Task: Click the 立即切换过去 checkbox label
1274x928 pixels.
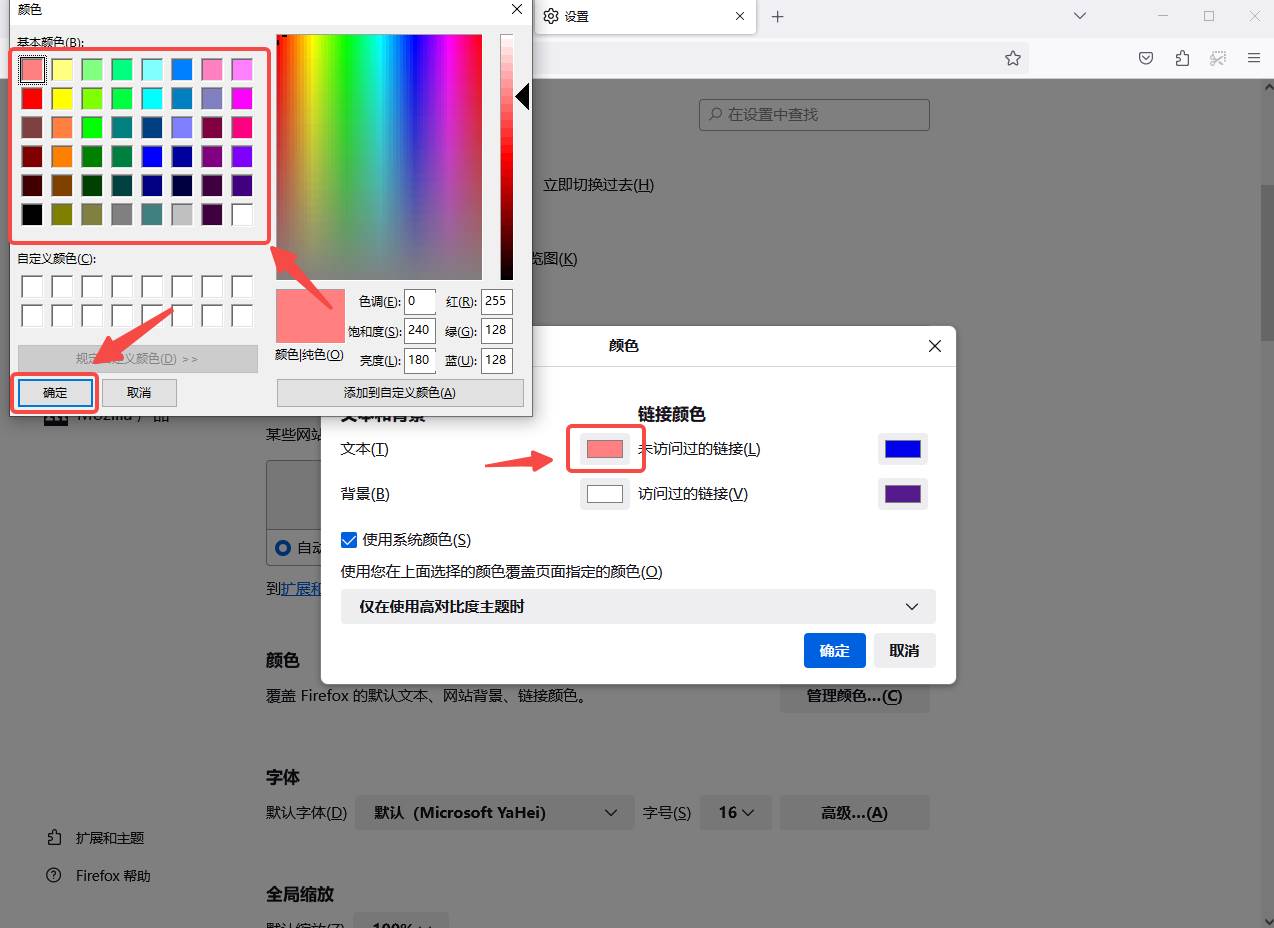Action: tap(598, 185)
